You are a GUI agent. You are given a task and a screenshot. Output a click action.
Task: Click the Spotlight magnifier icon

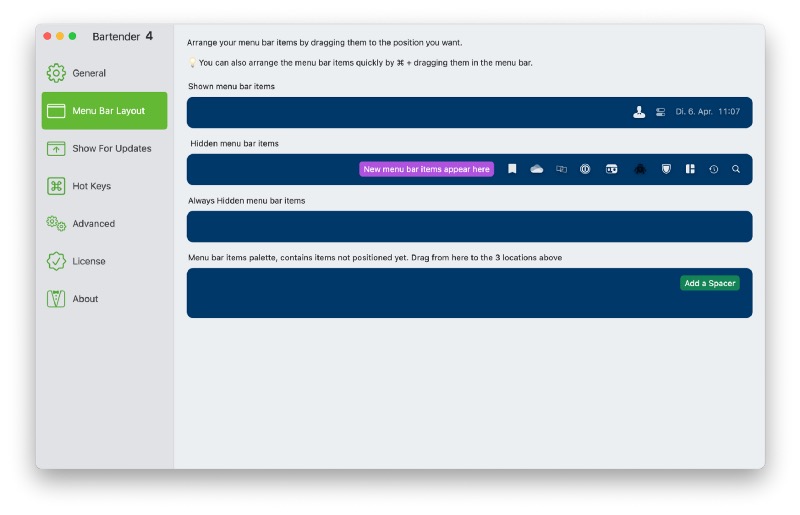click(x=736, y=169)
